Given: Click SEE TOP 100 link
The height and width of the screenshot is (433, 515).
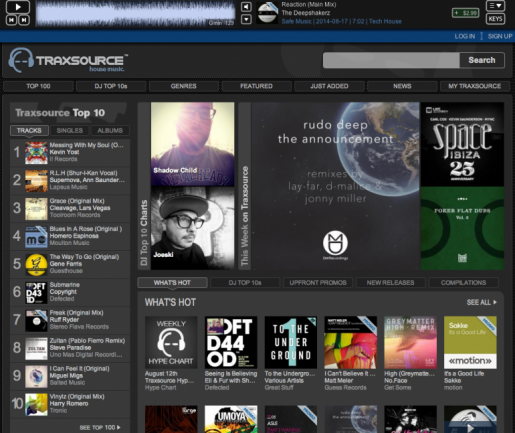Looking at the screenshot, I should pos(100,427).
